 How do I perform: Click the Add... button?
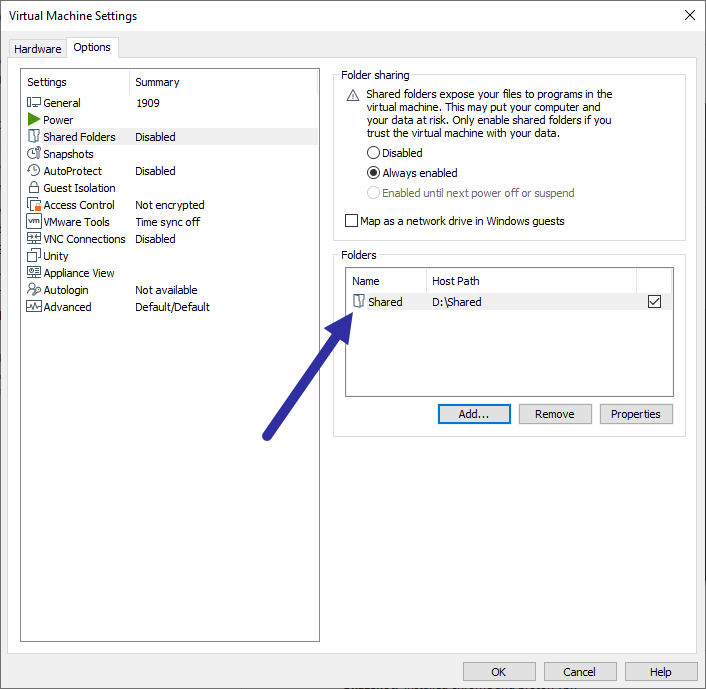click(x=474, y=414)
